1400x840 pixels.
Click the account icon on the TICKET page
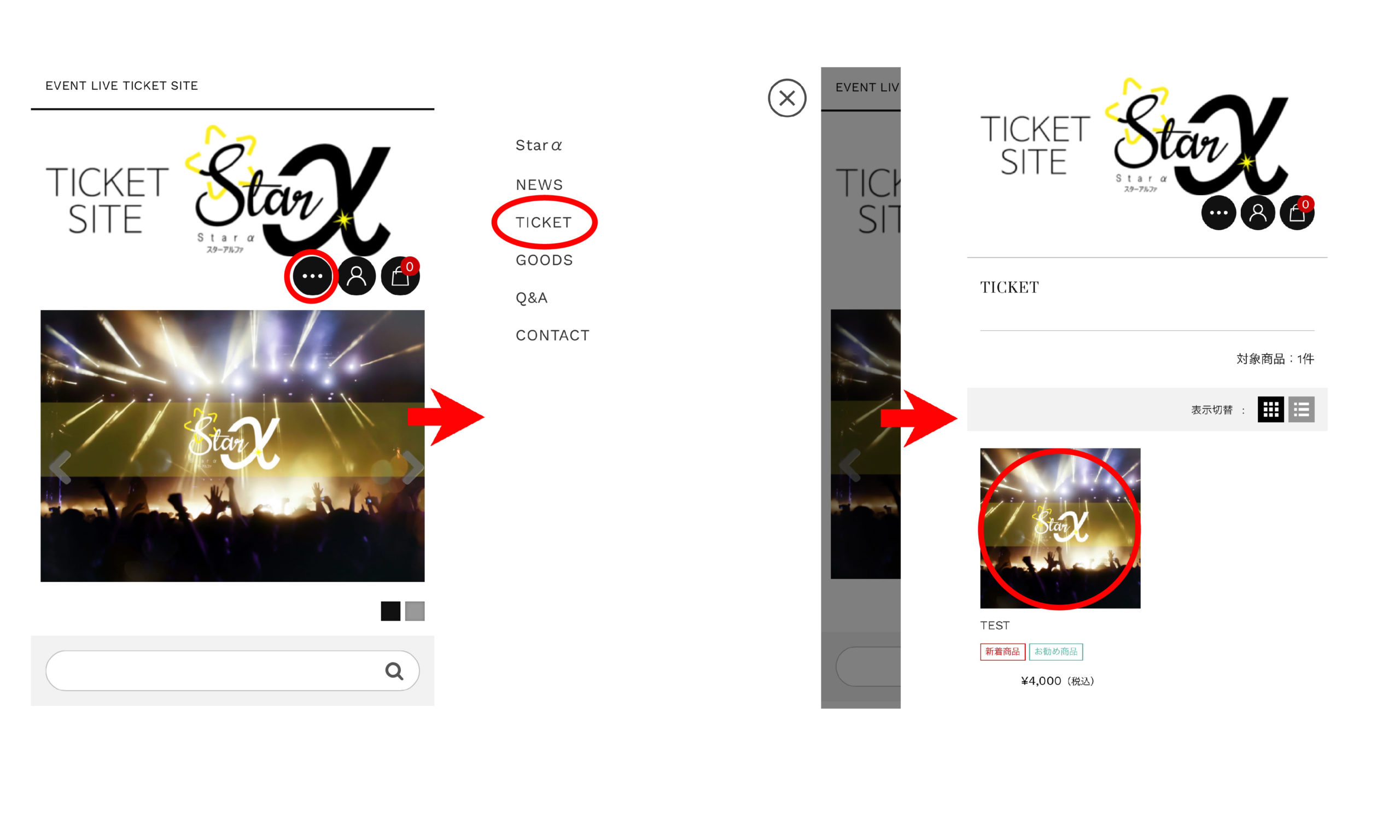tap(1257, 213)
